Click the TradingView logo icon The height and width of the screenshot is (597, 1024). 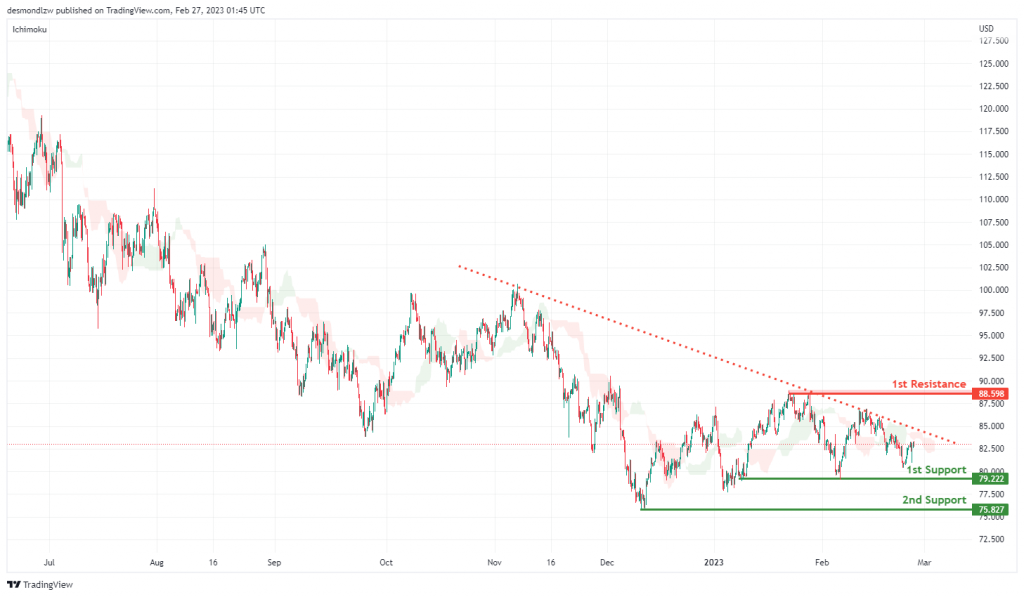tap(14, 585)
